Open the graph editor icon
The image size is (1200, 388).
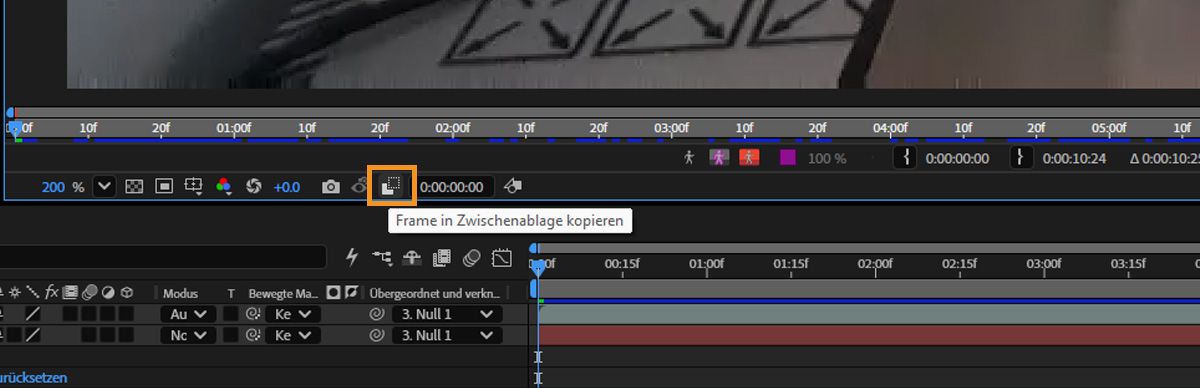(x=502, y=258)
